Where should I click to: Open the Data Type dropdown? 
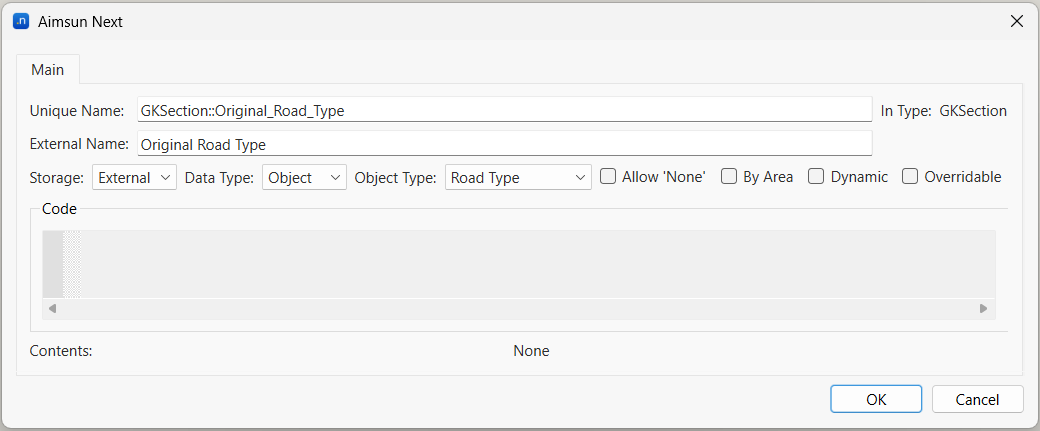pos(304,177)
